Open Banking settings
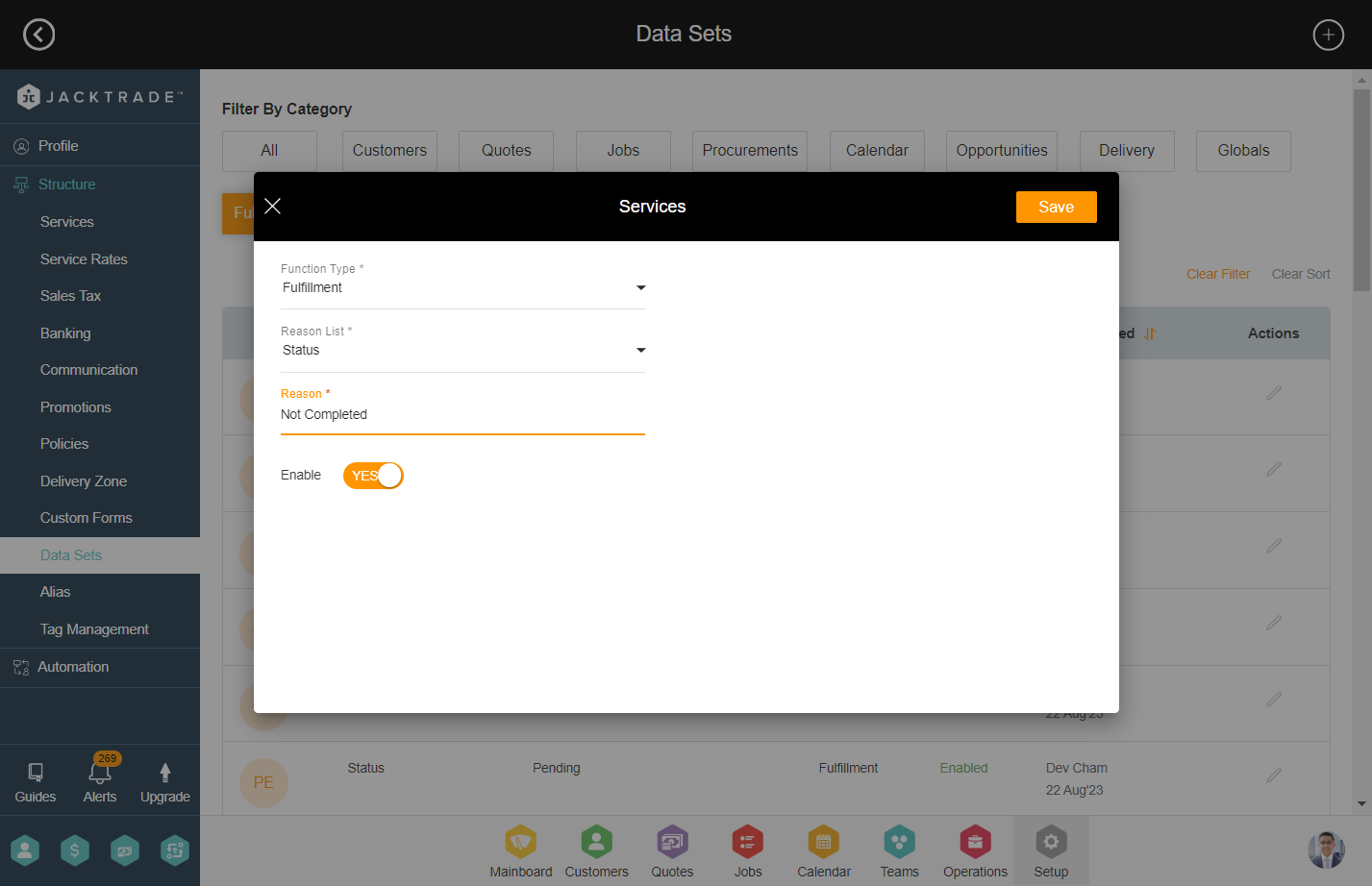Screen dimensions: 1372x886 pos(65,333)
